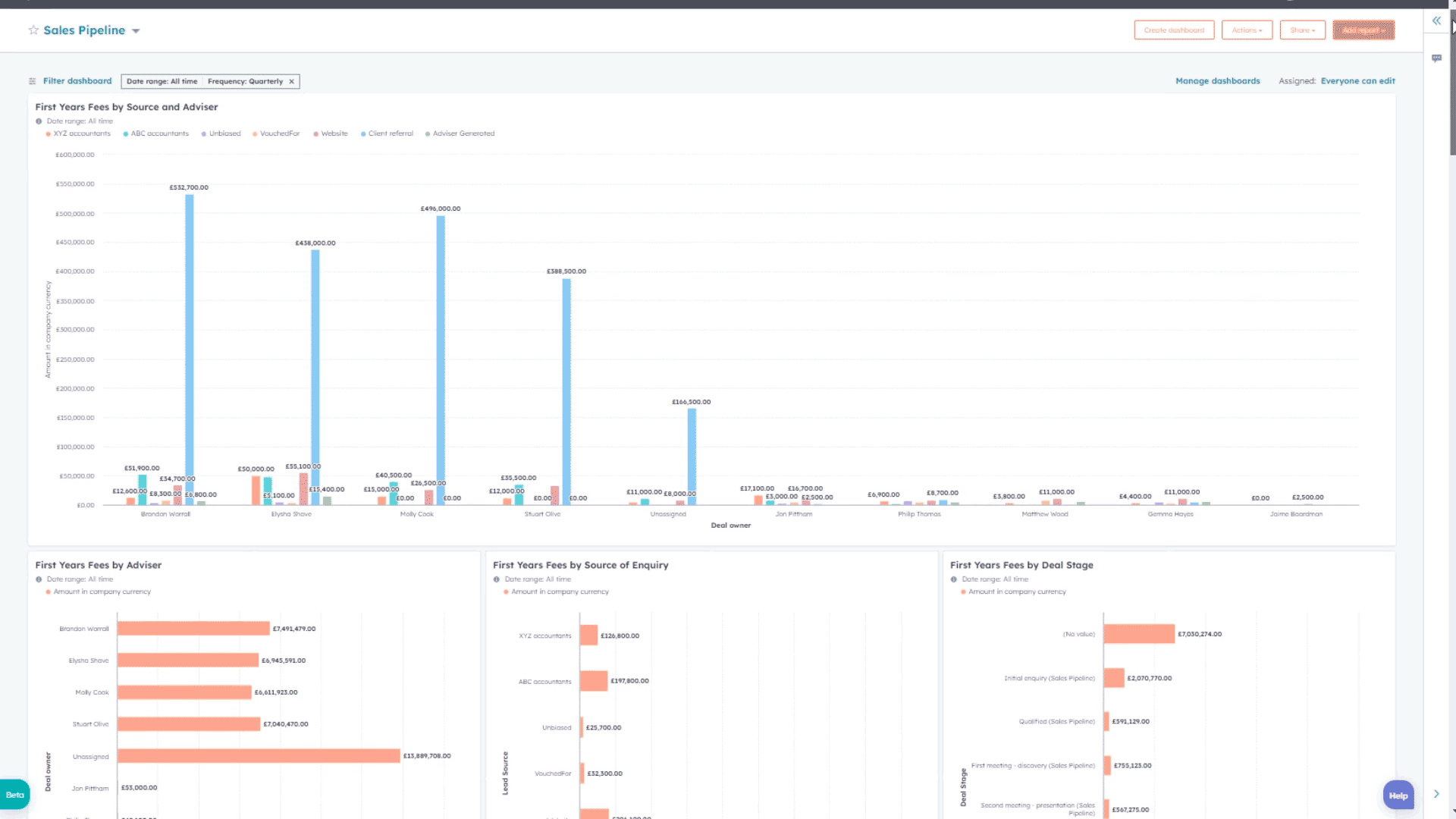Click the Beta badge

pyautogui.click(x=14, y=795)
